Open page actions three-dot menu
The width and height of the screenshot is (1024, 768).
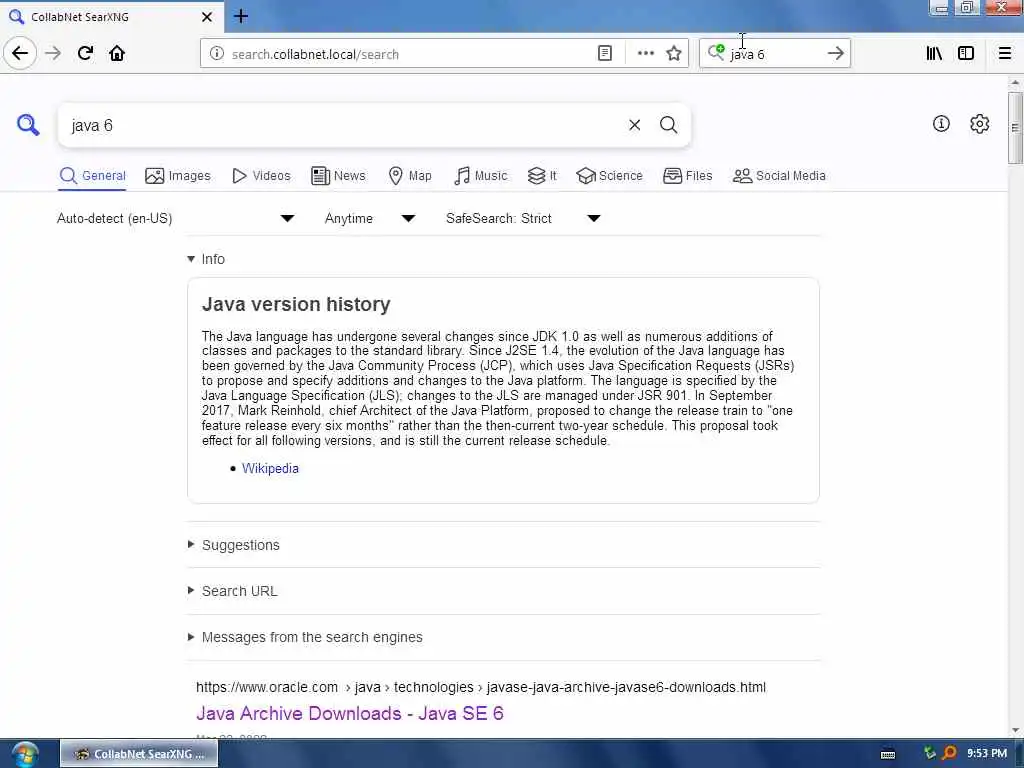click(x=645, y=54)
